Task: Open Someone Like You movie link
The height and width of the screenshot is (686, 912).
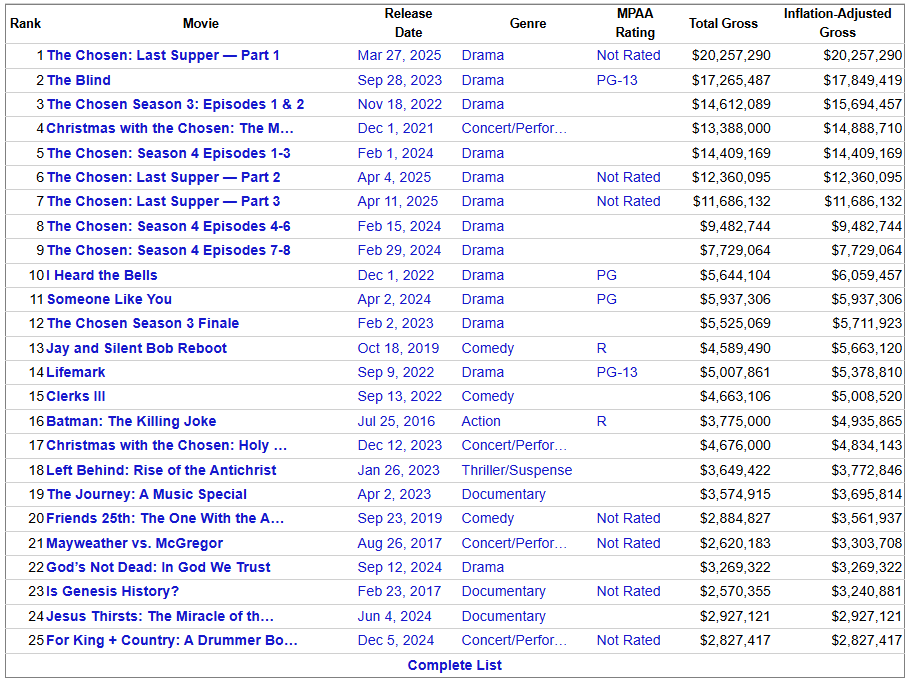Action: click(109, 299)
